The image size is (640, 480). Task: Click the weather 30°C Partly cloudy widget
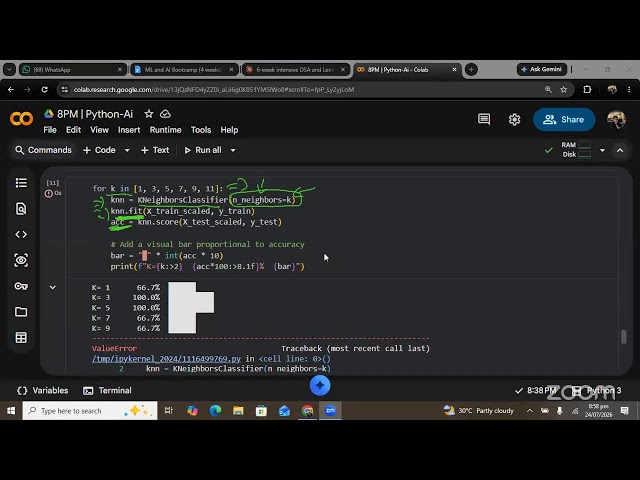click(479, 411)
